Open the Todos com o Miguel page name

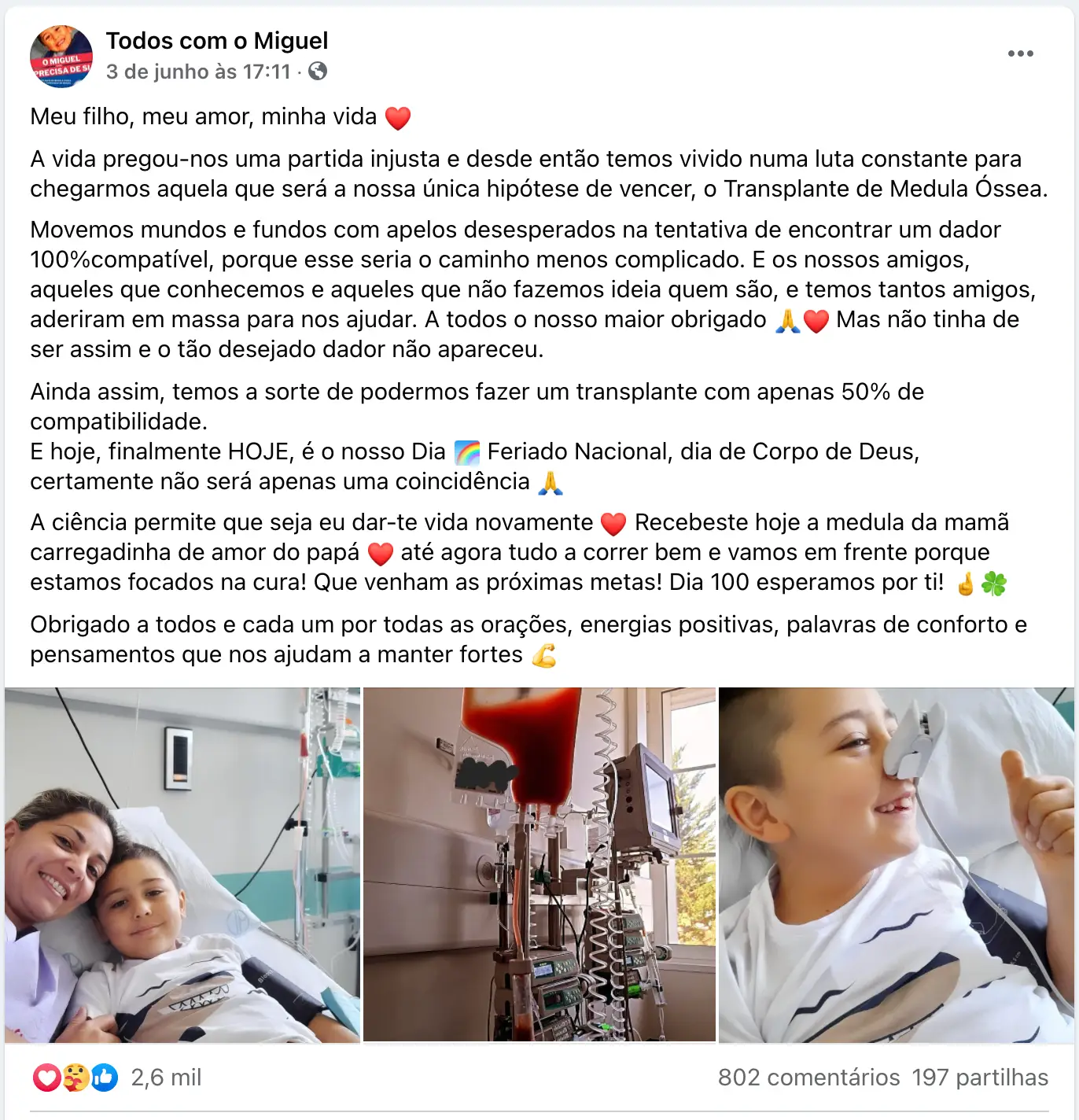[x=217, y=41]
